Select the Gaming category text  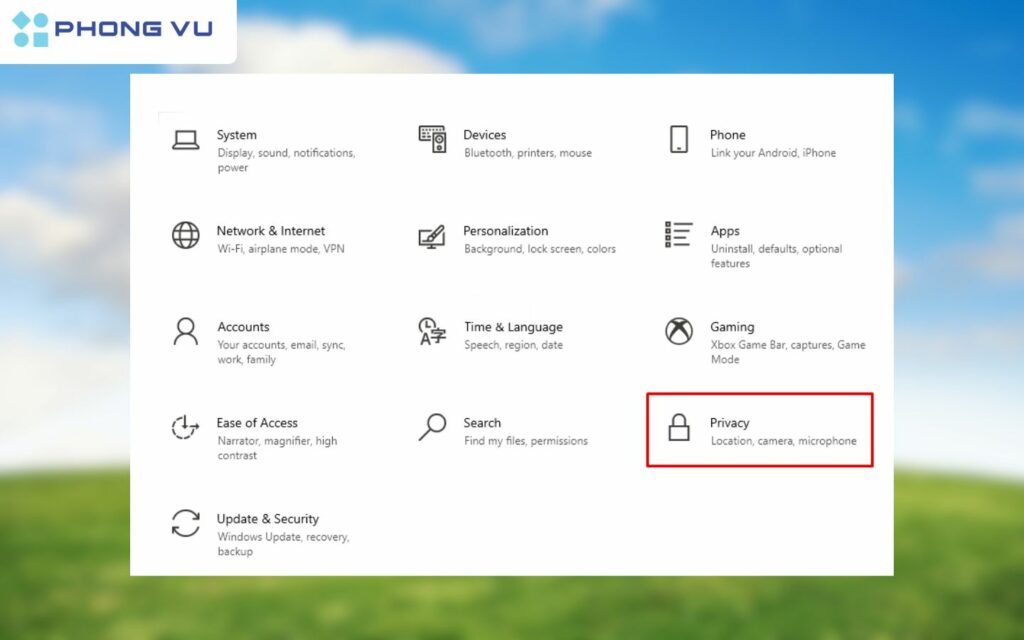[732, 326]
